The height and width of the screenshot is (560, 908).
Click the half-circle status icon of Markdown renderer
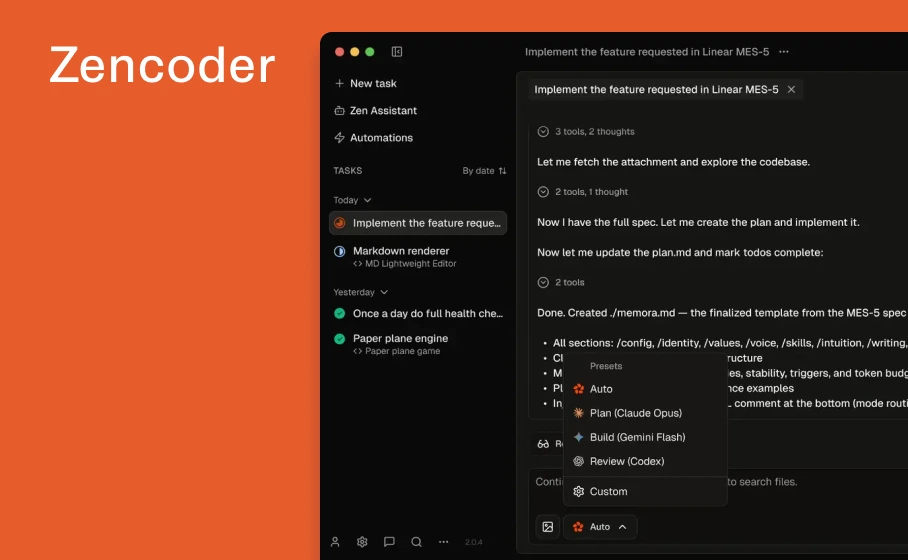tap(340, 251)
